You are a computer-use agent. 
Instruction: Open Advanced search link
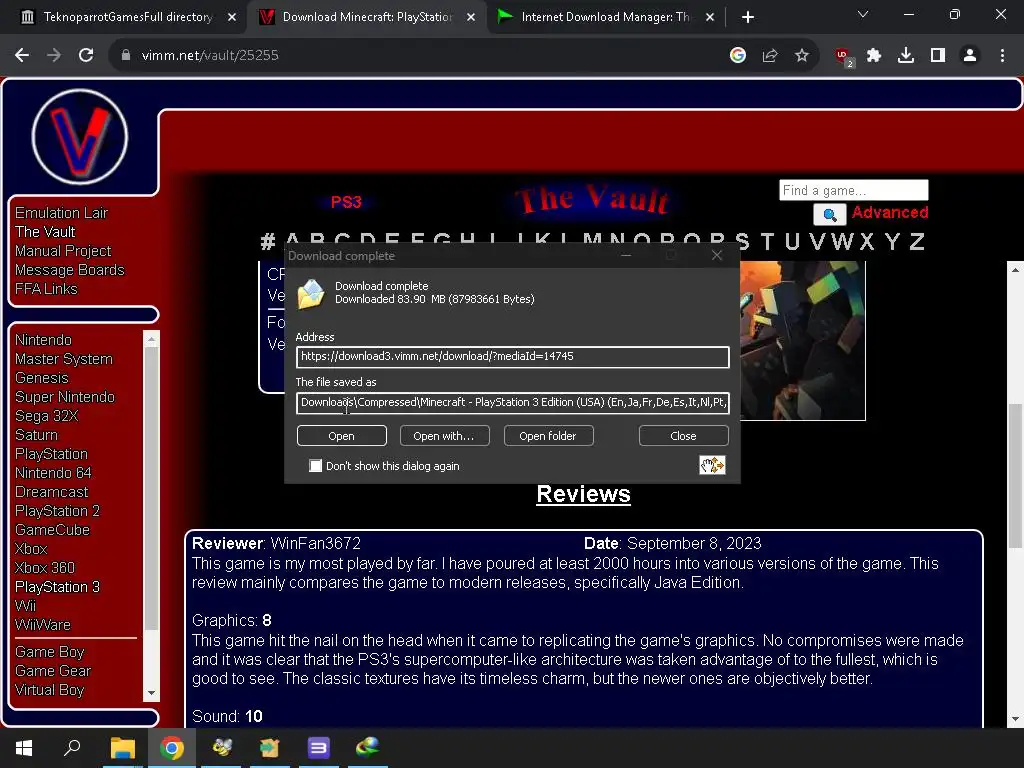coord(890,212)
